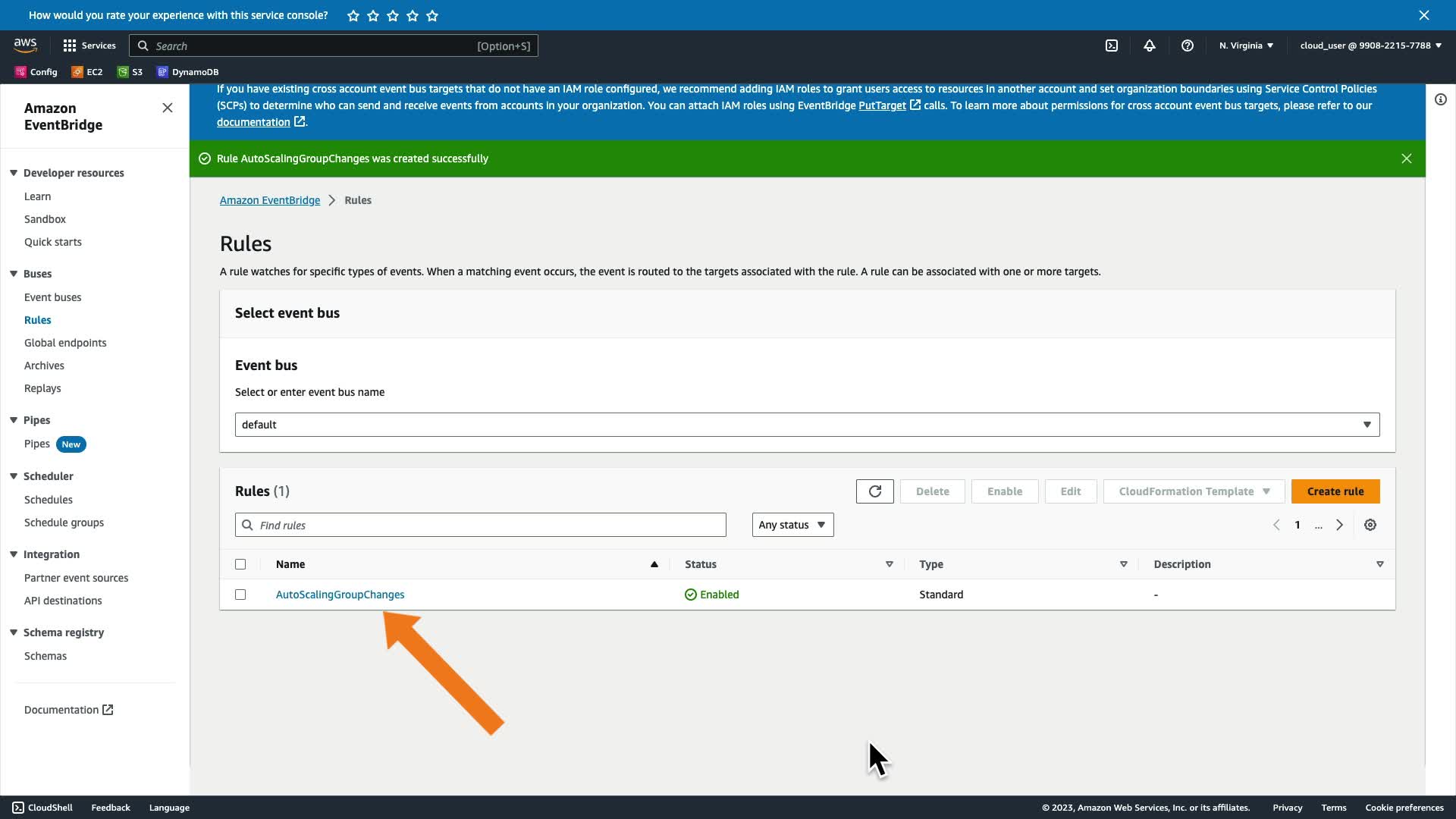Open the AutoScalingGroupChanges rule link

click(x=340, y=595)
